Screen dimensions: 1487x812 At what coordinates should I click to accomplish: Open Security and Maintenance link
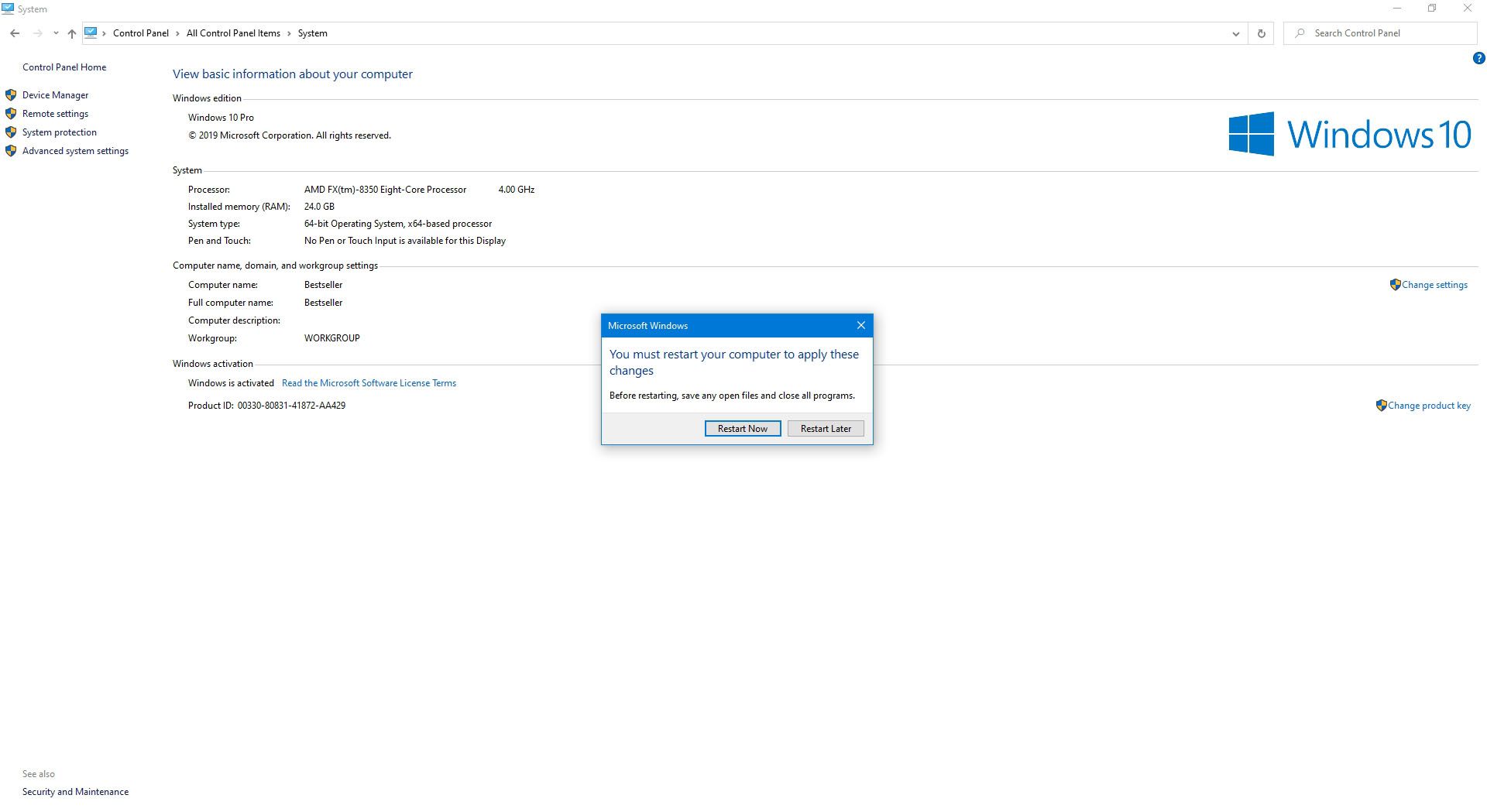pyautogui.click(x=75, y=792)
